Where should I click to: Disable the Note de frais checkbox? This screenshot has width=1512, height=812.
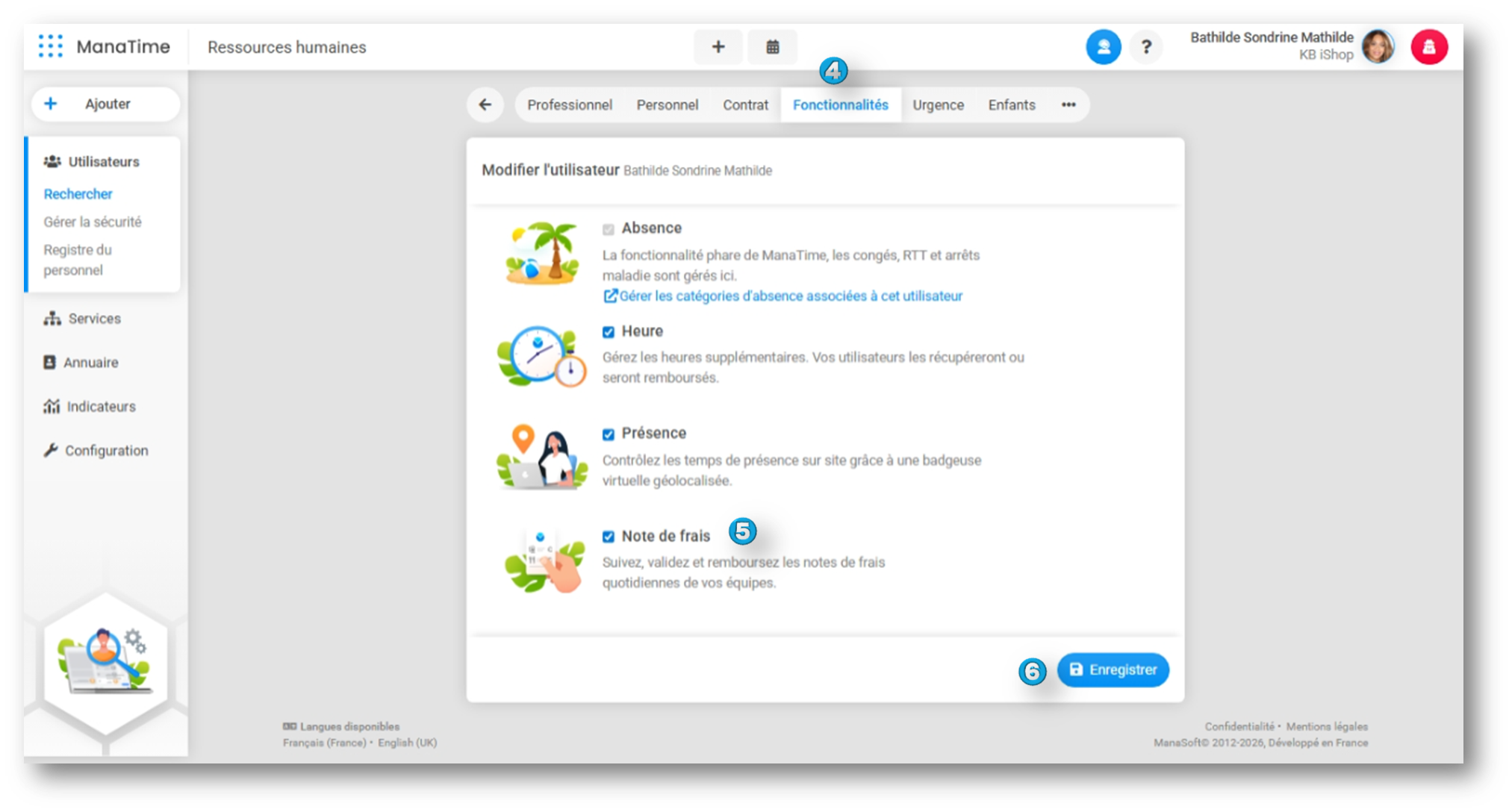609,537
